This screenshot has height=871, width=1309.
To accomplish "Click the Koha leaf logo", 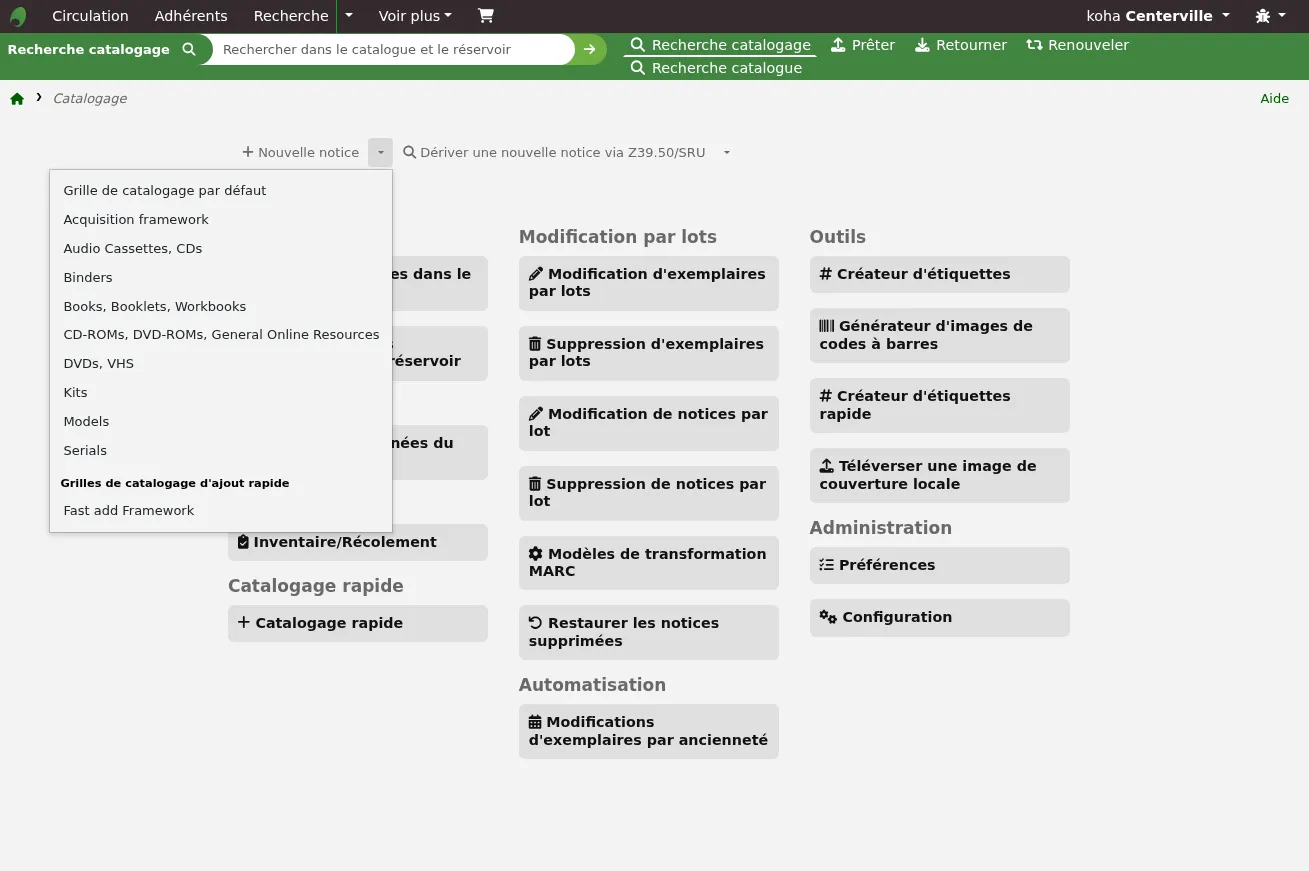I will click(18, 16).
